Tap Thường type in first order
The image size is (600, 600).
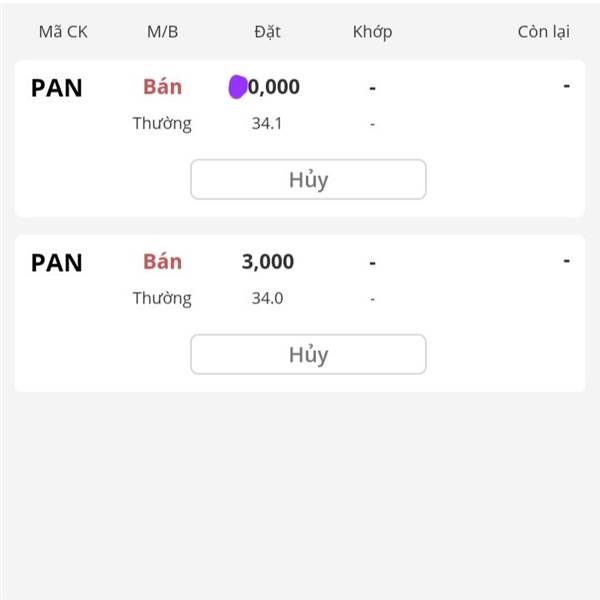pos(162,124)
